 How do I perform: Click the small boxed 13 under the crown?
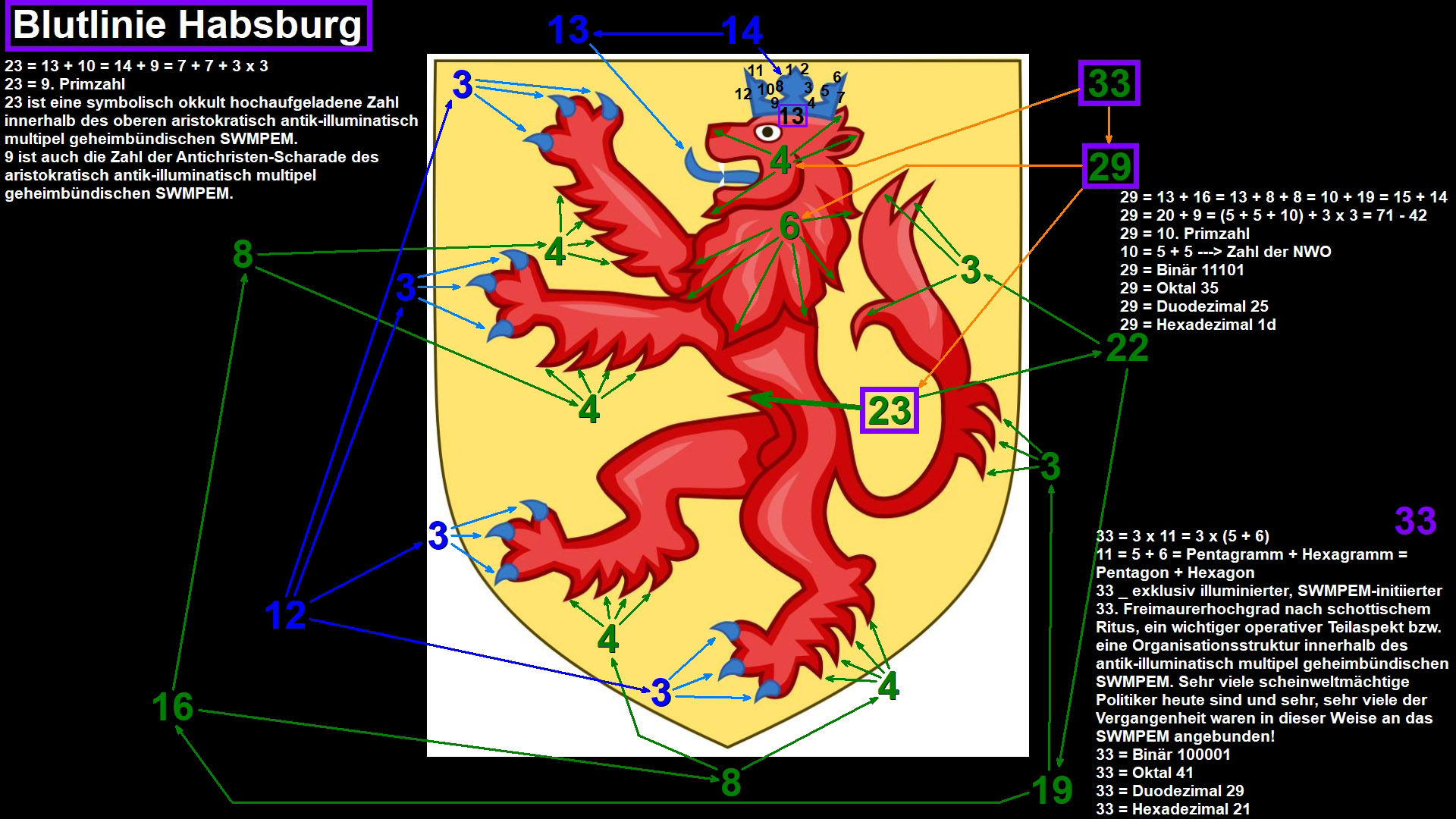792,115
